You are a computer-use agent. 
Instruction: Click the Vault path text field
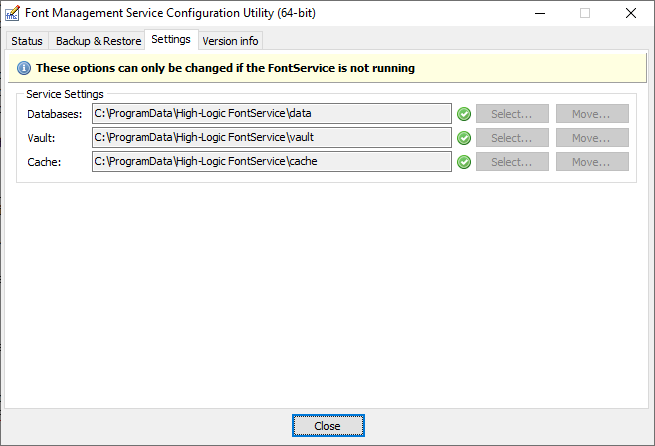[x=271, y=138]
